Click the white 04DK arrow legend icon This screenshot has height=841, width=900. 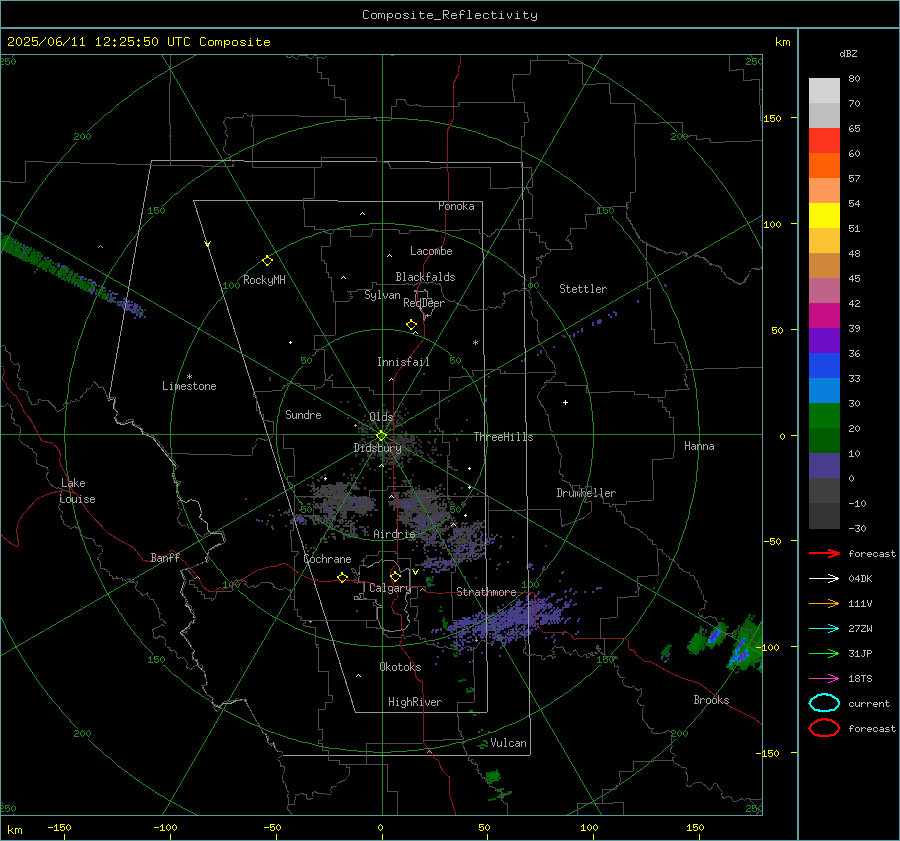click(824, 578)
